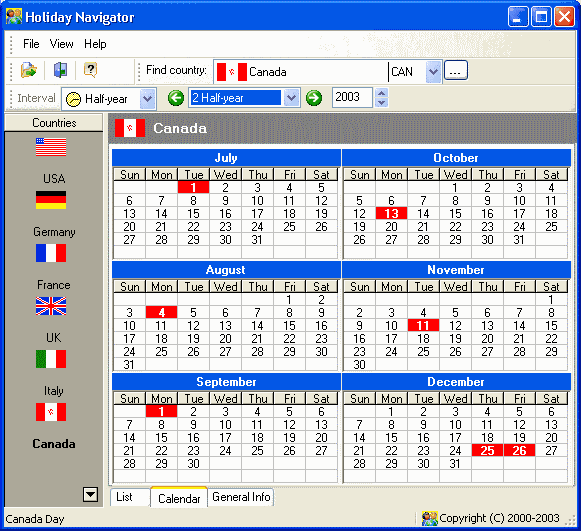This screenshot has width=581, height=531.
Task: Click the July month header
Action: coord(226,158)
